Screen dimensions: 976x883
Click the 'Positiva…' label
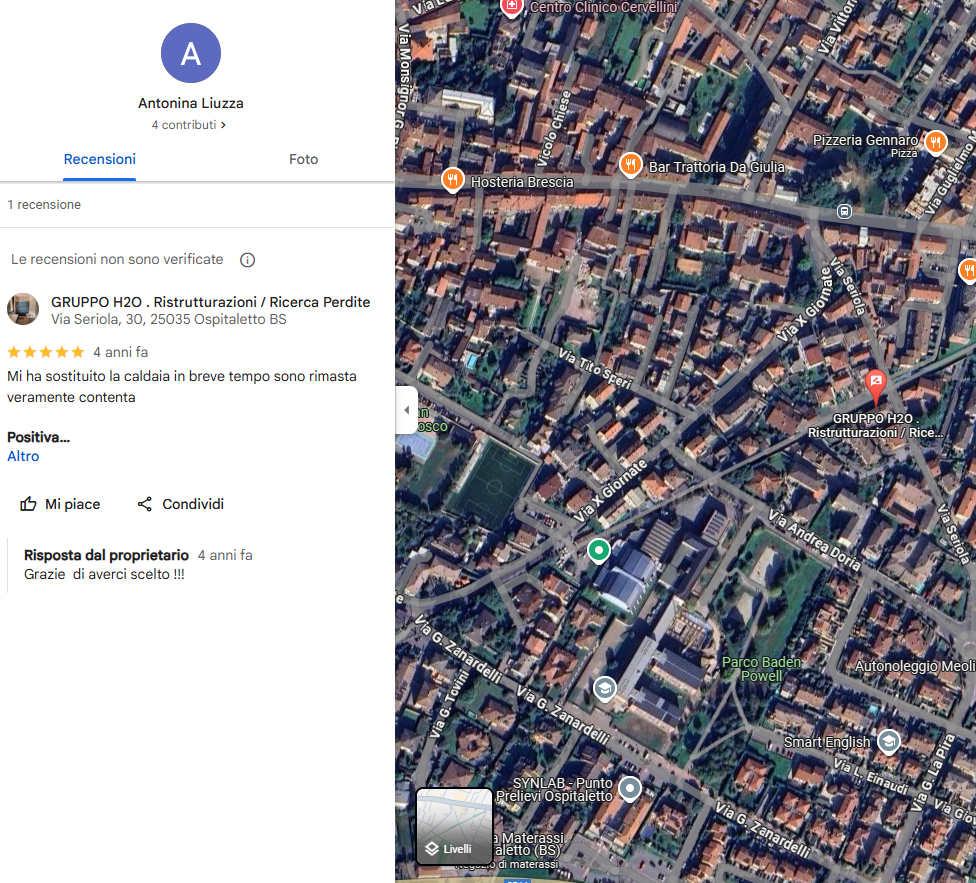click(39, 437)
